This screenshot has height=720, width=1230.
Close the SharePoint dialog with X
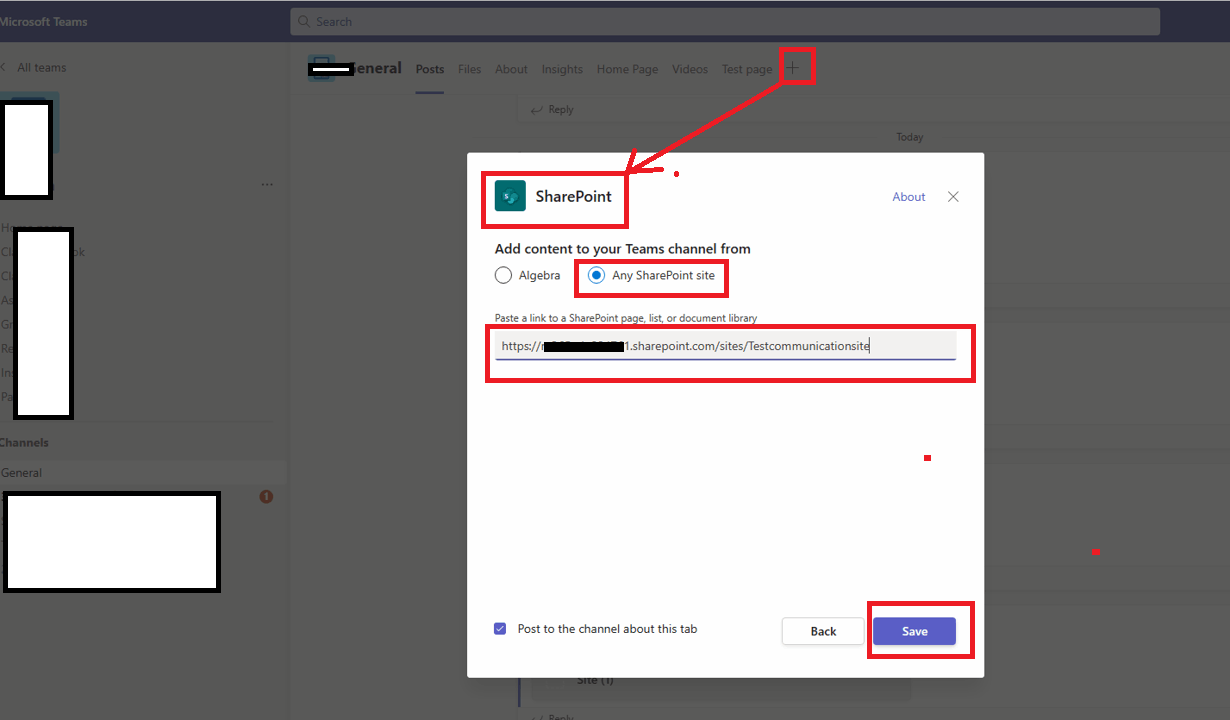coord(953,197)
